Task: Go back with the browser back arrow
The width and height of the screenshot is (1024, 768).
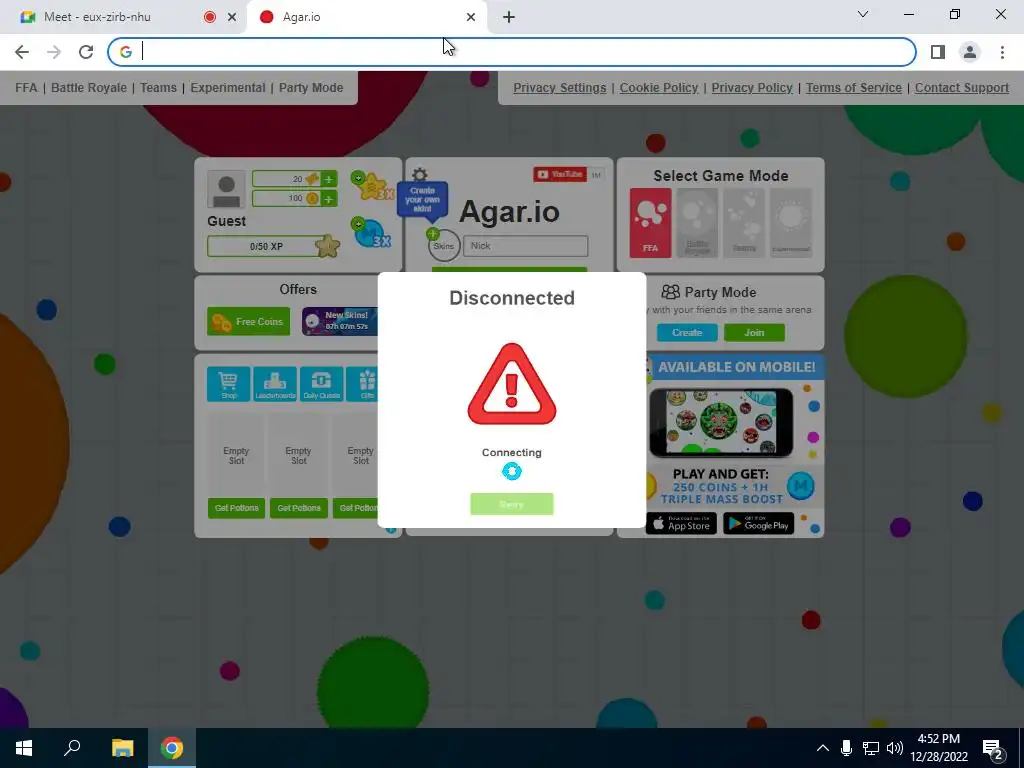Action: [x=22, y=52]
